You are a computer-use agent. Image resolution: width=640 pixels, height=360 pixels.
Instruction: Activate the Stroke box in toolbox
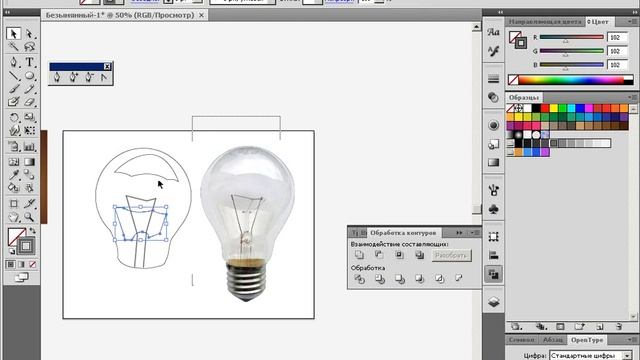[26, 246]
